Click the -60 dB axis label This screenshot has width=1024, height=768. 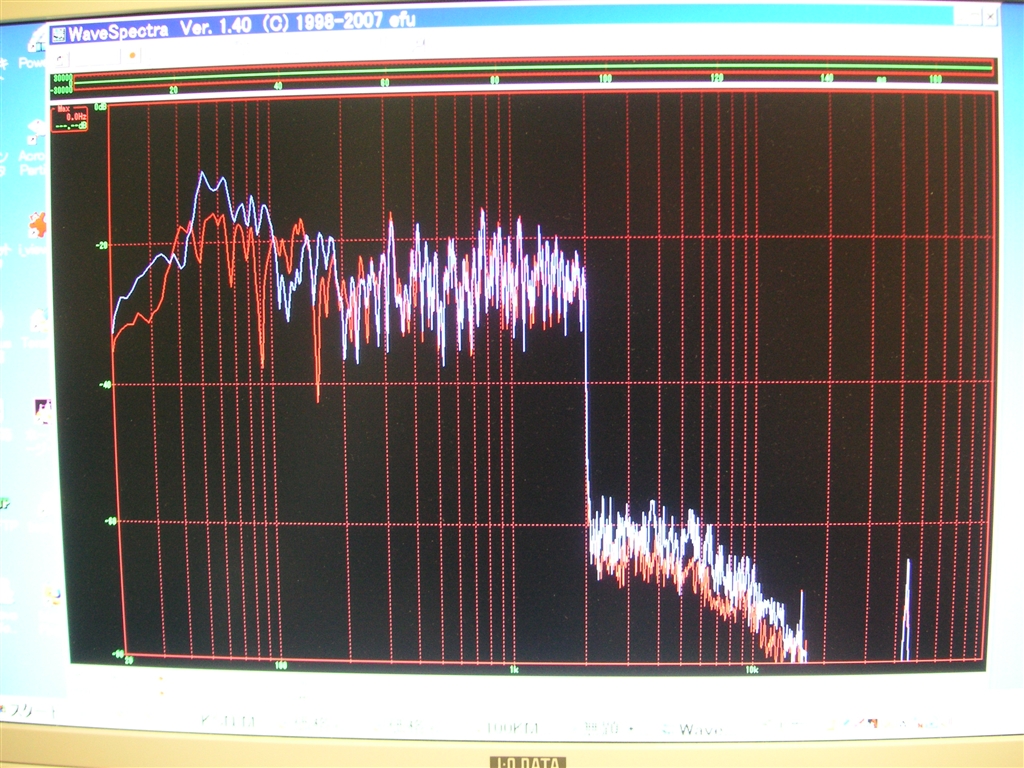(112, 521)
